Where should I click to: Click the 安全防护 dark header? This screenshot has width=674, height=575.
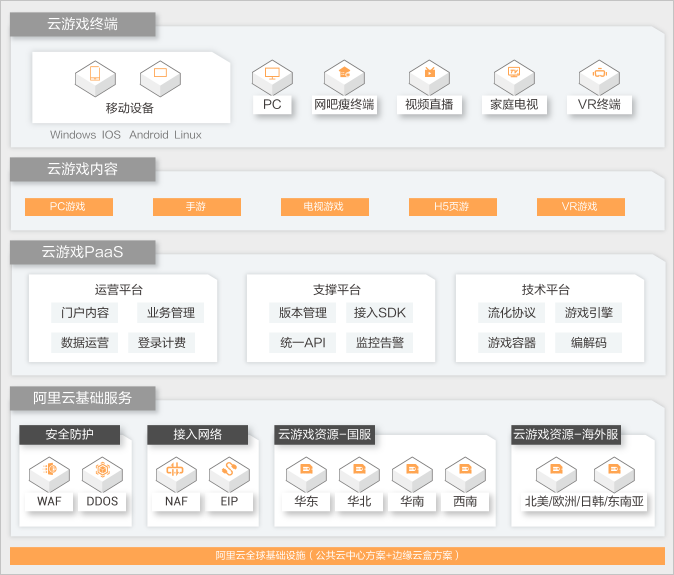(70, 434)
